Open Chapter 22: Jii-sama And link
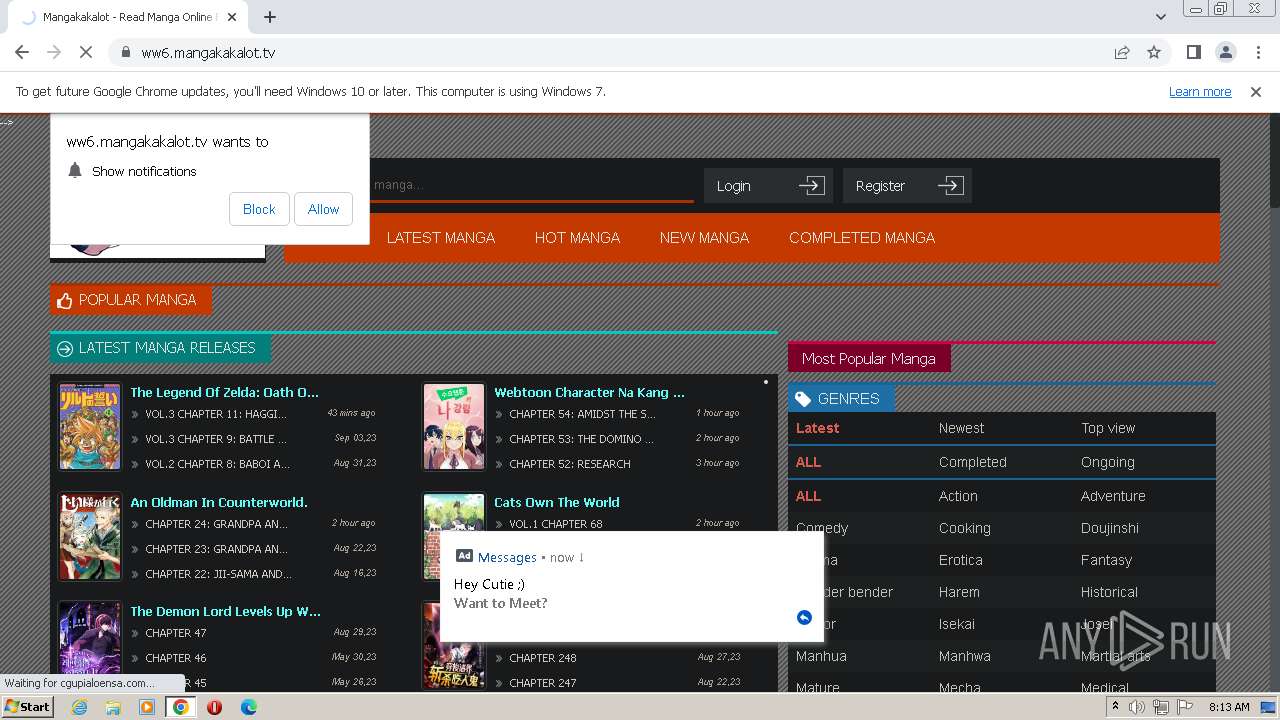The image size is (1280, 720). 219,574
